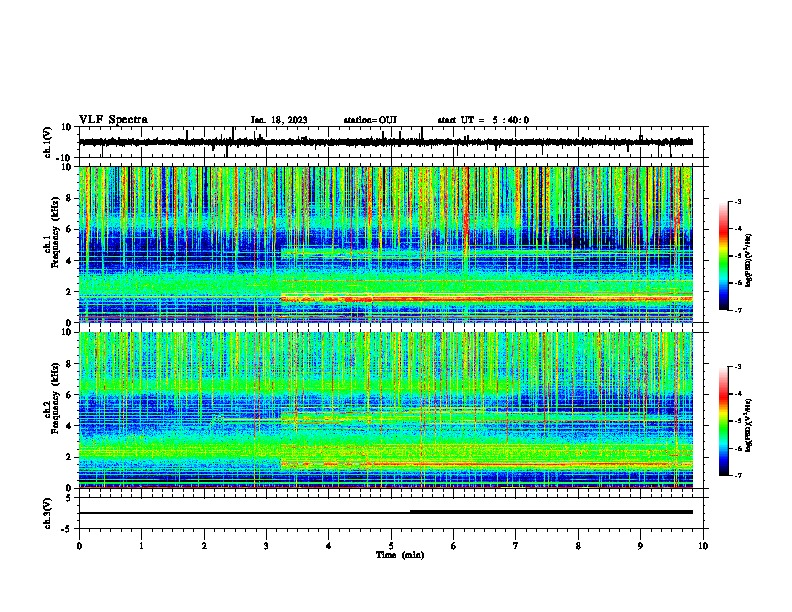
Task: Click the "station=OUI" header label
Action: point(370,120)
